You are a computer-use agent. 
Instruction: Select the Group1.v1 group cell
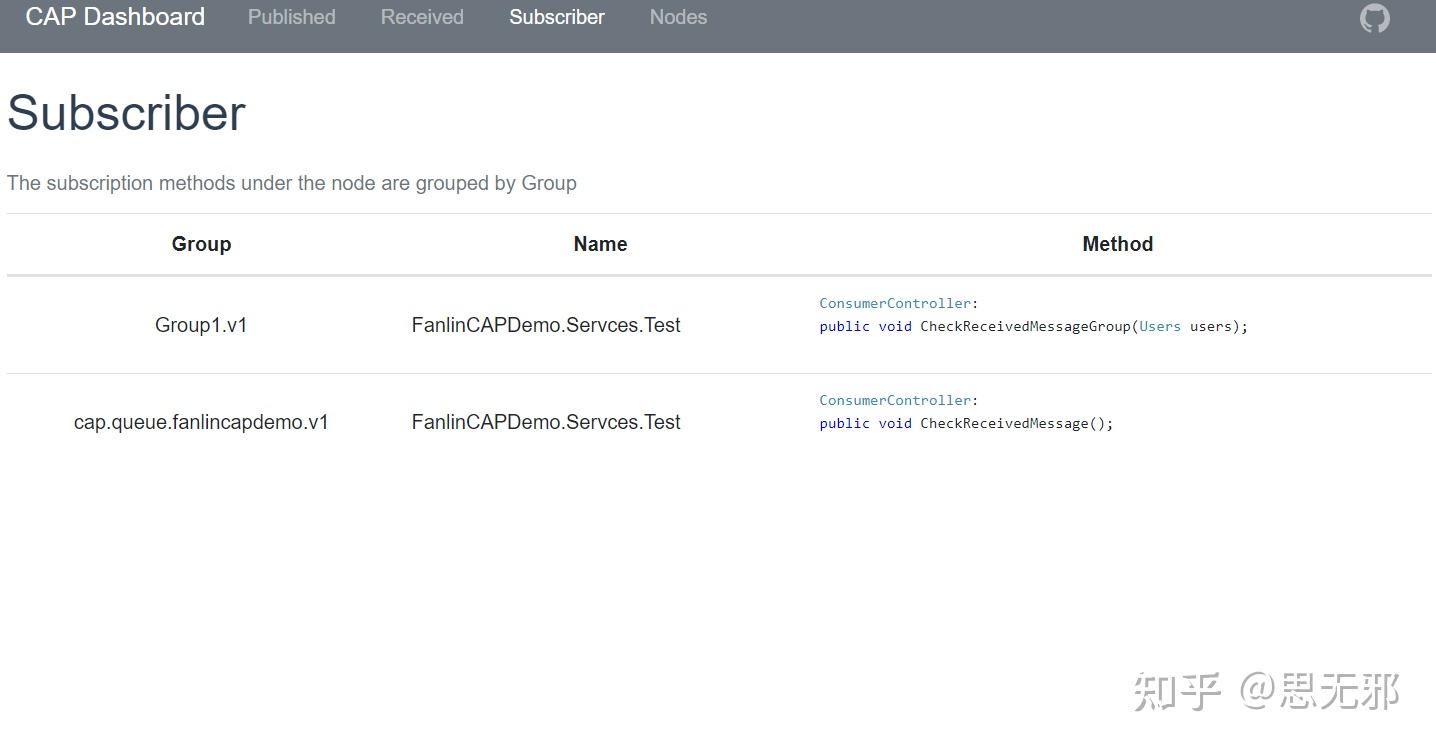(x=201, y=325)
